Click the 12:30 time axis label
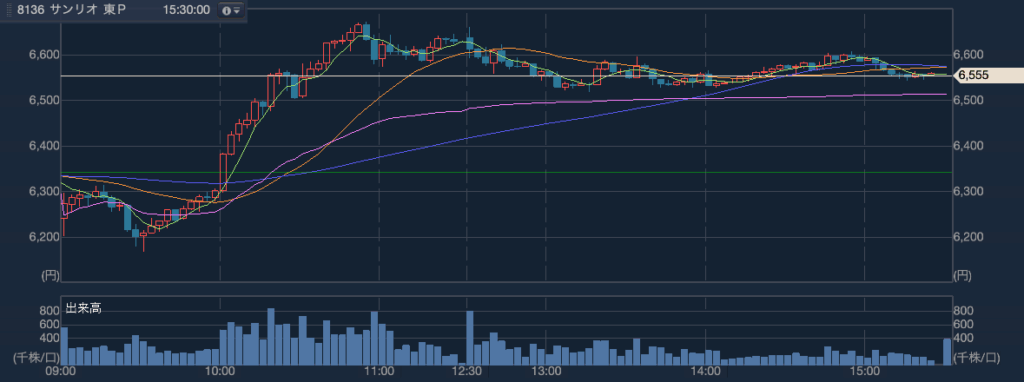The height and width of the screenshot is (382, 1024). click(466, 372)
